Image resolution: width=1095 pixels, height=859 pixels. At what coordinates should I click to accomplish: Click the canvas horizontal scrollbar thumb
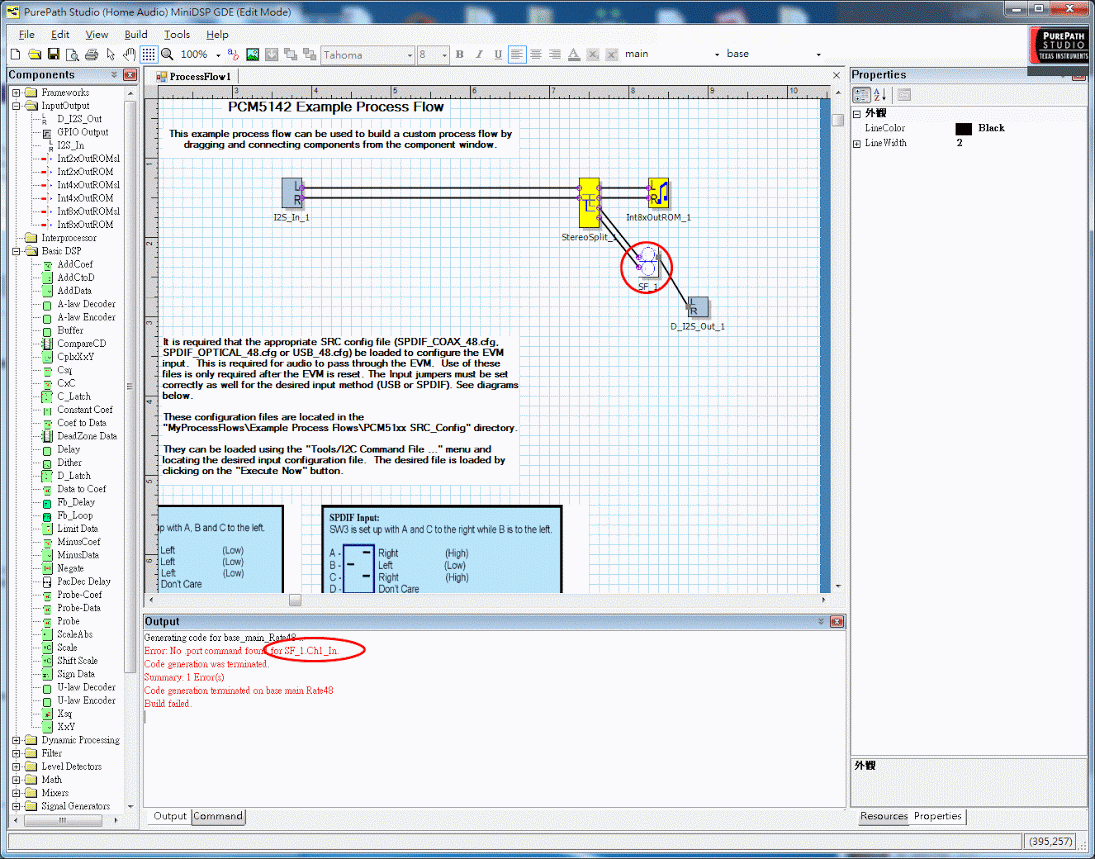click(295, 600)
